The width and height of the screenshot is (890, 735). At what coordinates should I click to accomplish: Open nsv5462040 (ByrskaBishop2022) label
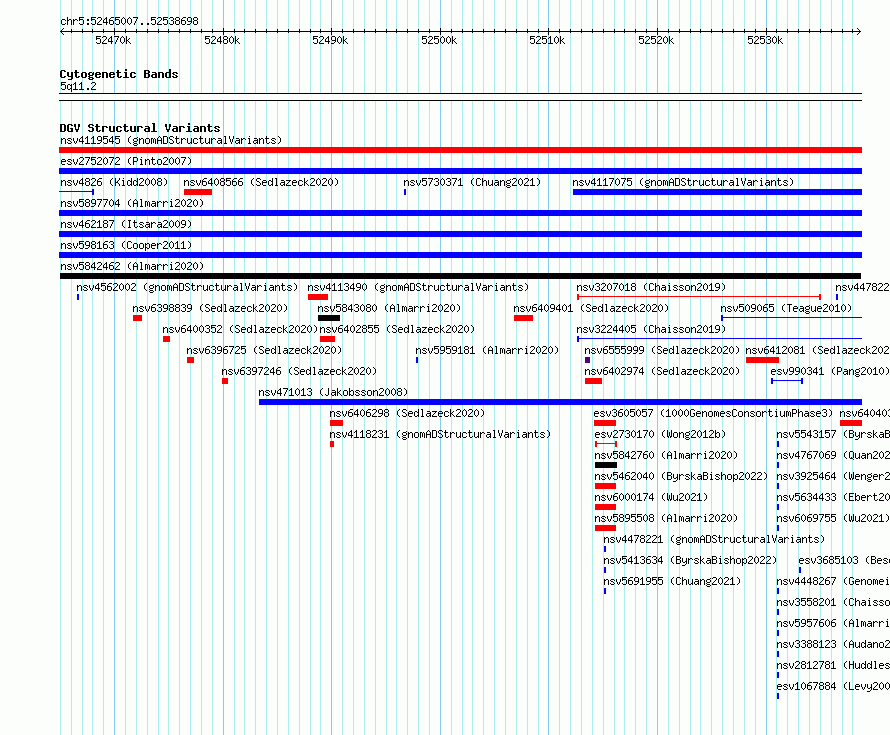click(x=681, y=476)
